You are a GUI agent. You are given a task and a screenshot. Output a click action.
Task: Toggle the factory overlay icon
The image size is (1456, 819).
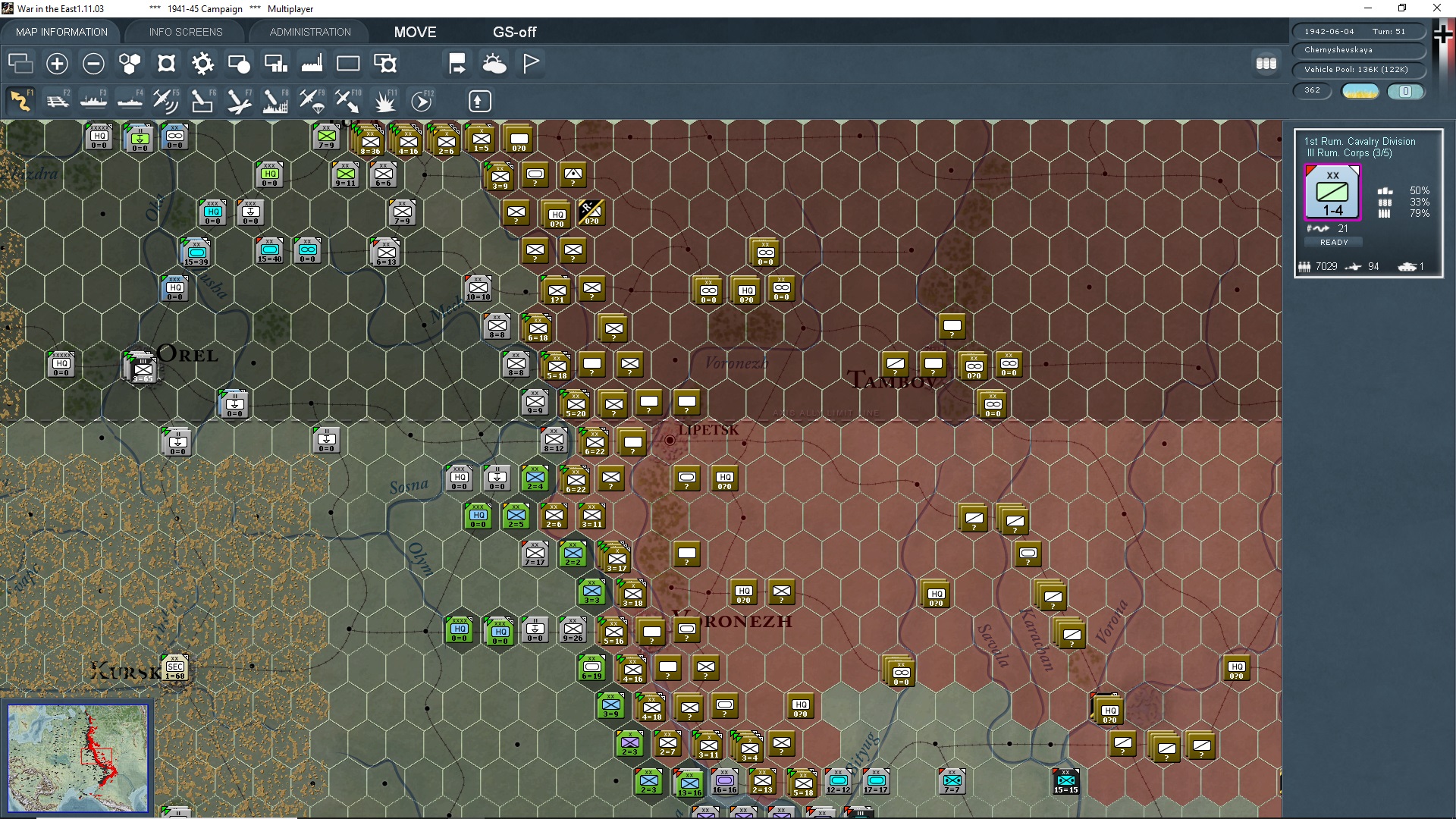pos(312,64)
